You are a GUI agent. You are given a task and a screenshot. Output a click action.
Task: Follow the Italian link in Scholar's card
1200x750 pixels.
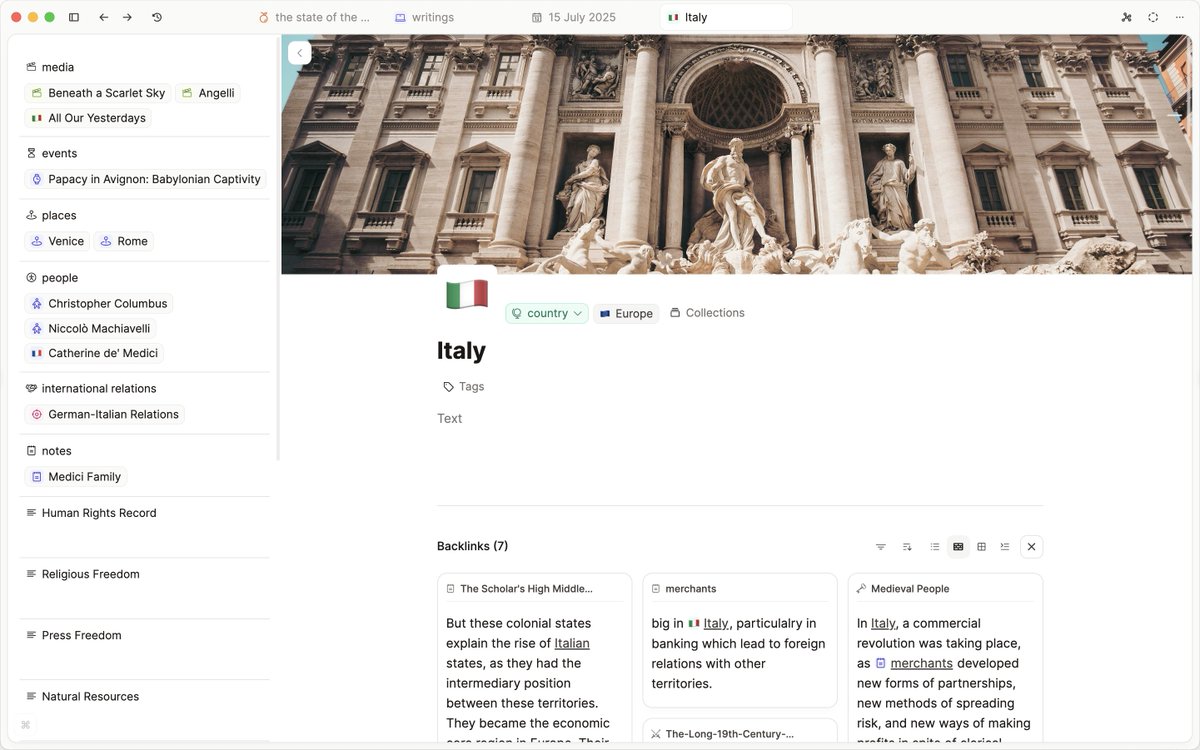[x=572, y=643]
